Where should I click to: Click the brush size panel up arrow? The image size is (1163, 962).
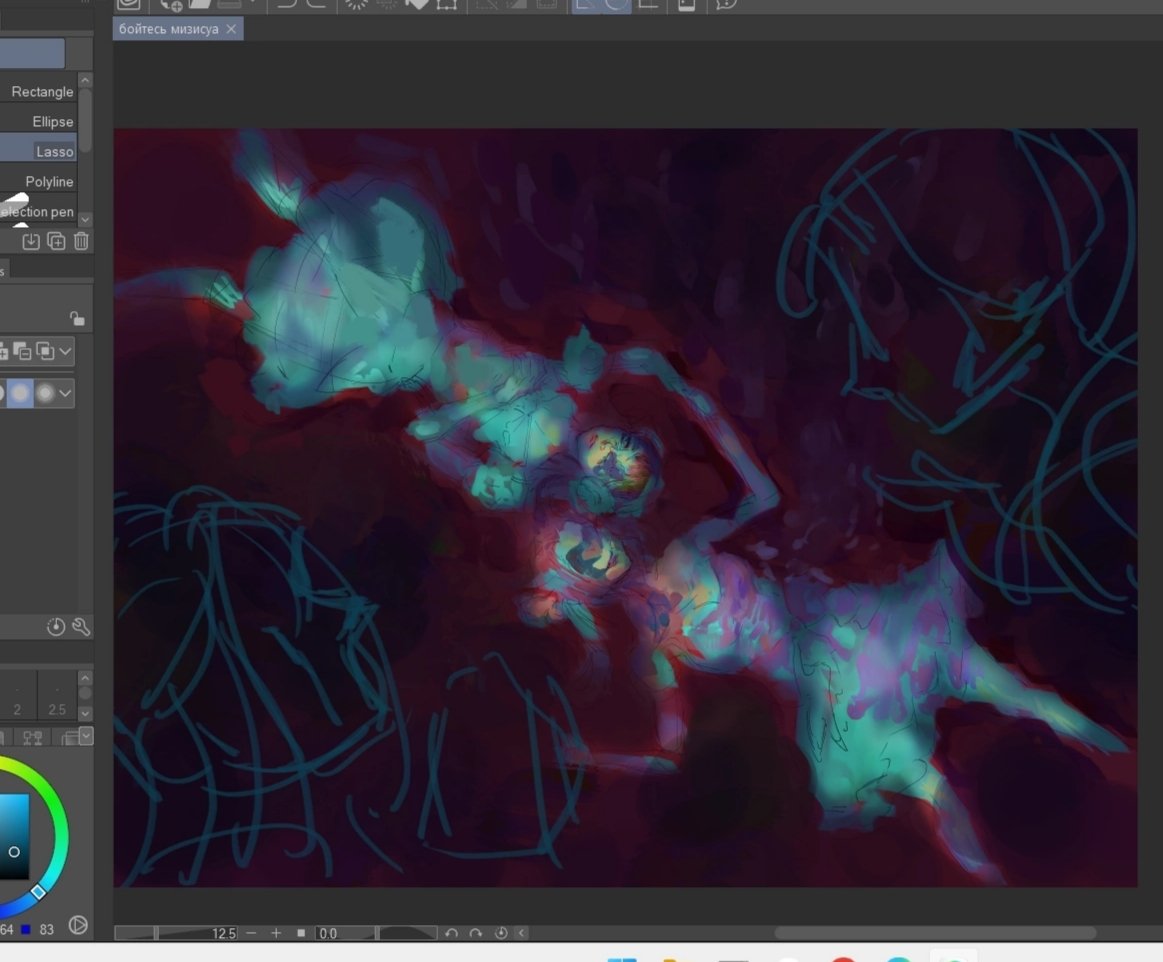[85, 677]
